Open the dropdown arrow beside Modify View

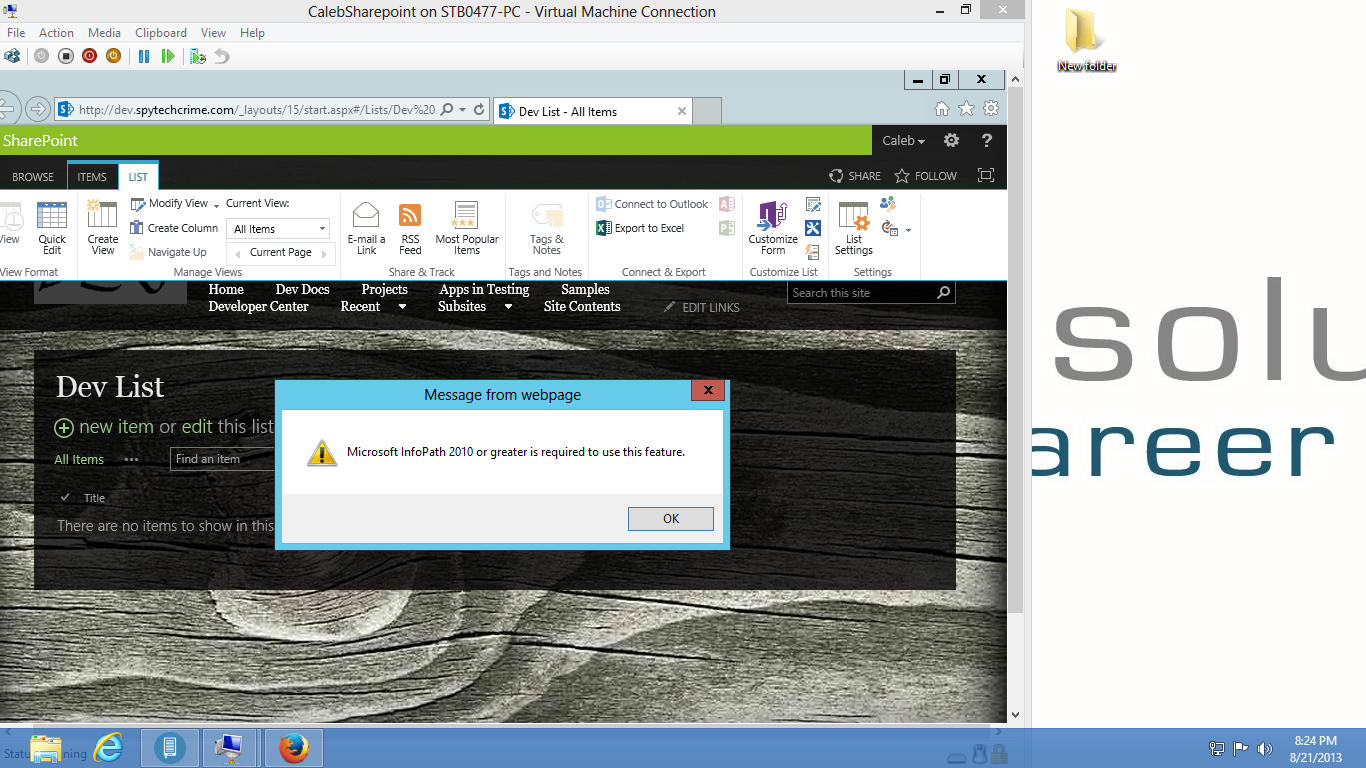(216, 205)
